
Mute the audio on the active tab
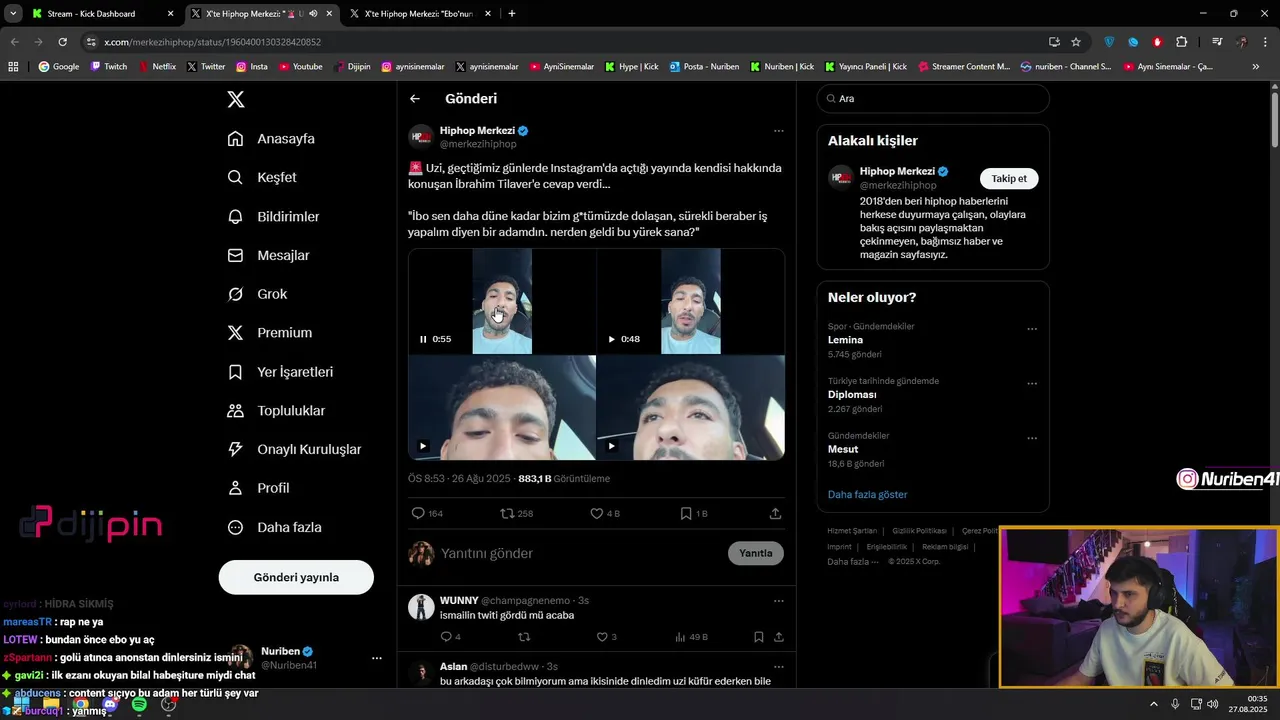point(313,14)
